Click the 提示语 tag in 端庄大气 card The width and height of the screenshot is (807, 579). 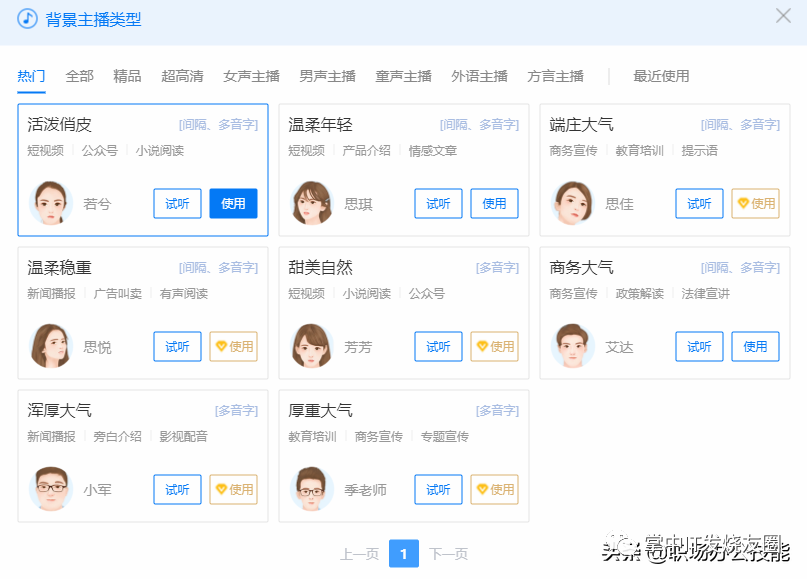tap(699, 151)
